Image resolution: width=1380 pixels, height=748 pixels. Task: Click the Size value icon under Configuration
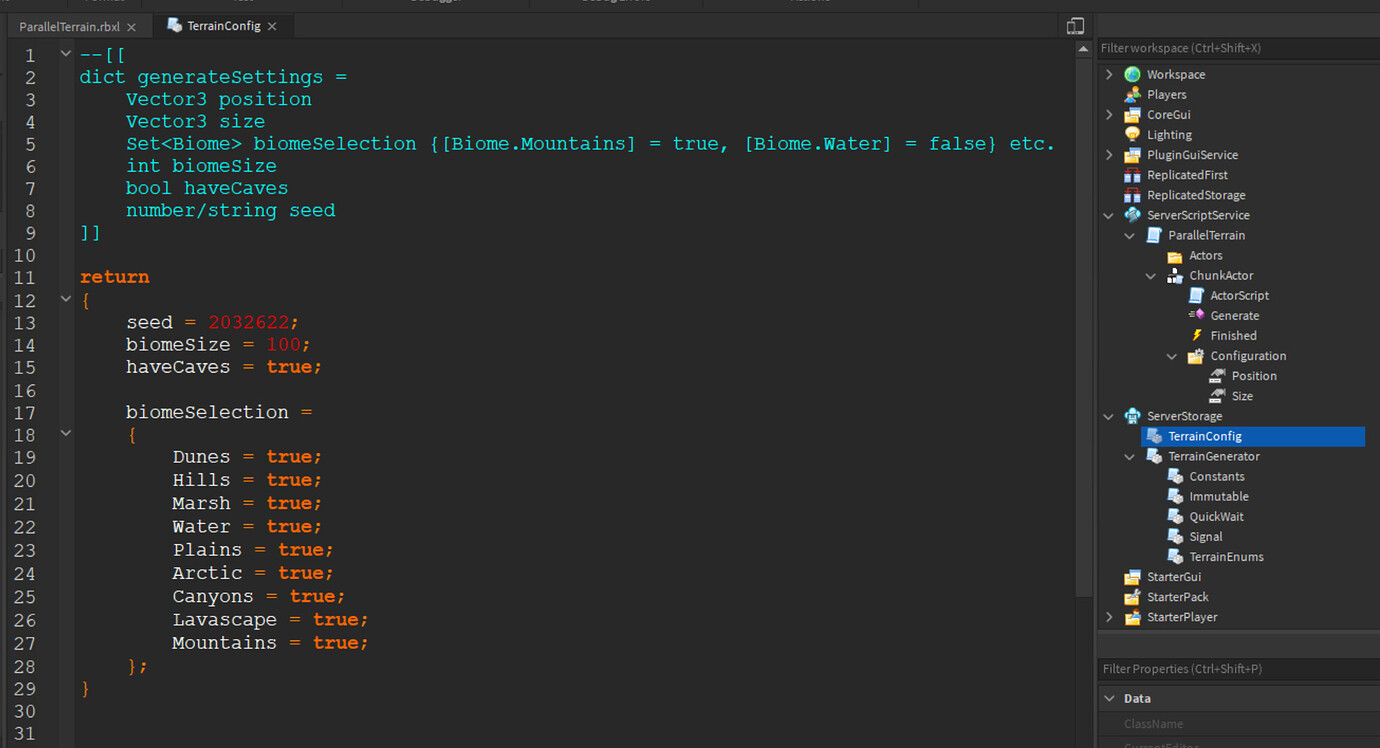tap(1217, 396)
